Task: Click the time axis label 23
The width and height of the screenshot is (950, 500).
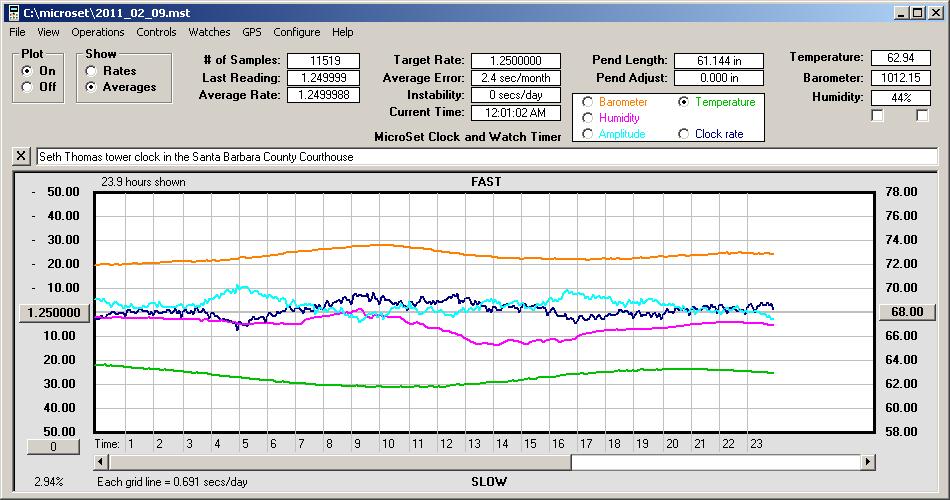Action: (x=756, y=444)
